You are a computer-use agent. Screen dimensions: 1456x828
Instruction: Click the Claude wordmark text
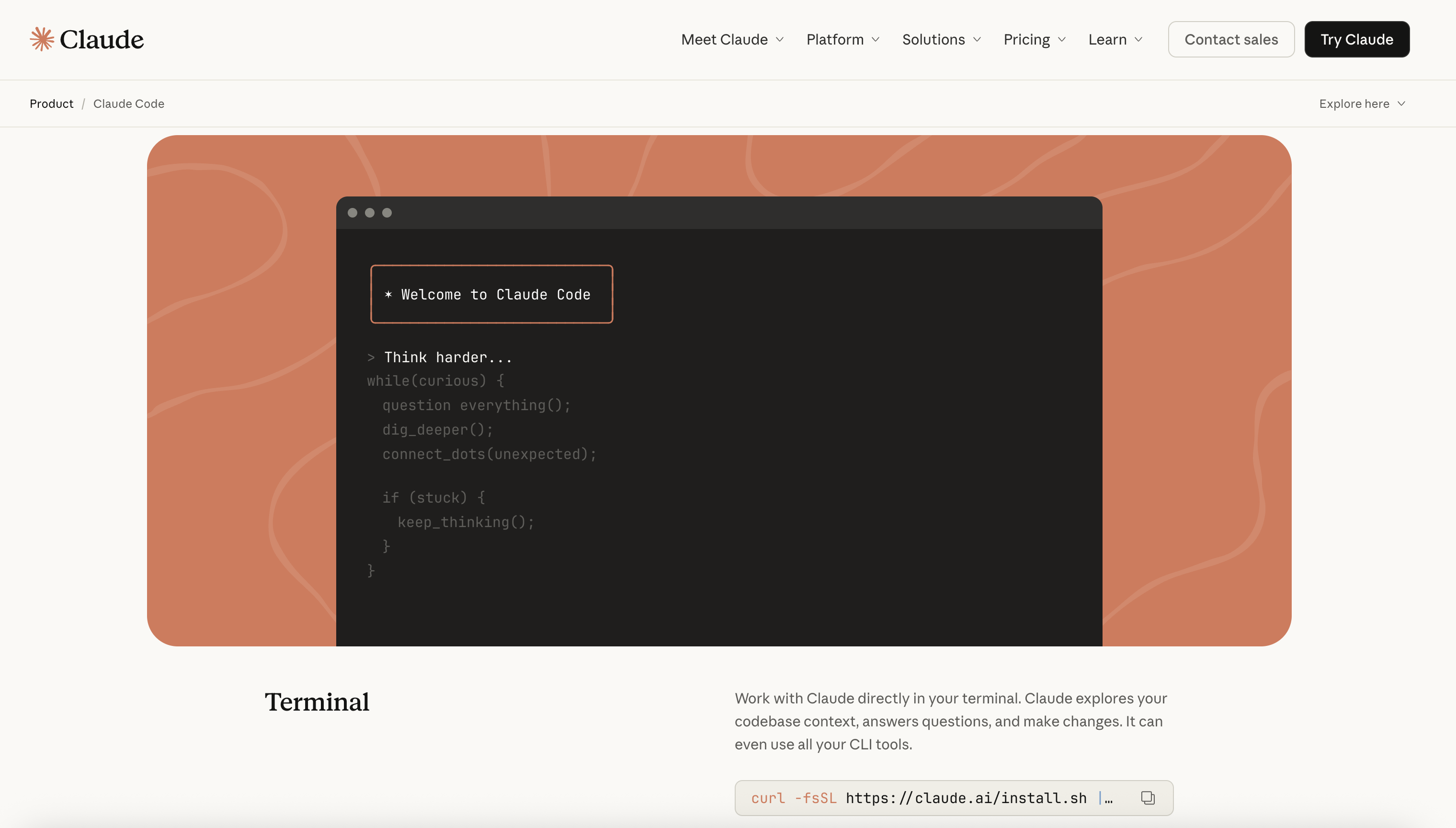point(102,39)
